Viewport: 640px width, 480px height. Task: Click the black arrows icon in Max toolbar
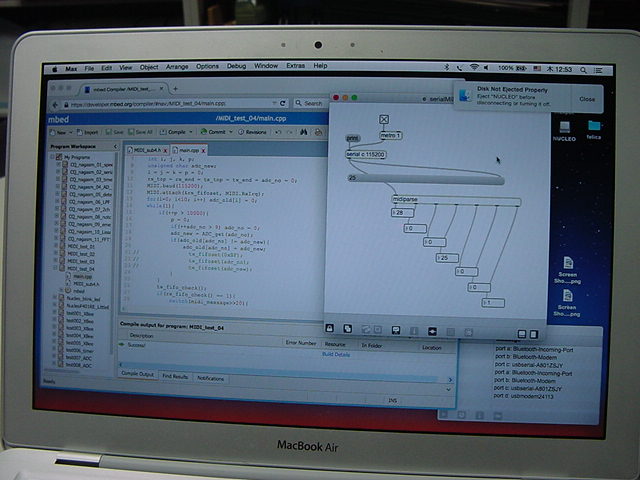coord(432,331)
